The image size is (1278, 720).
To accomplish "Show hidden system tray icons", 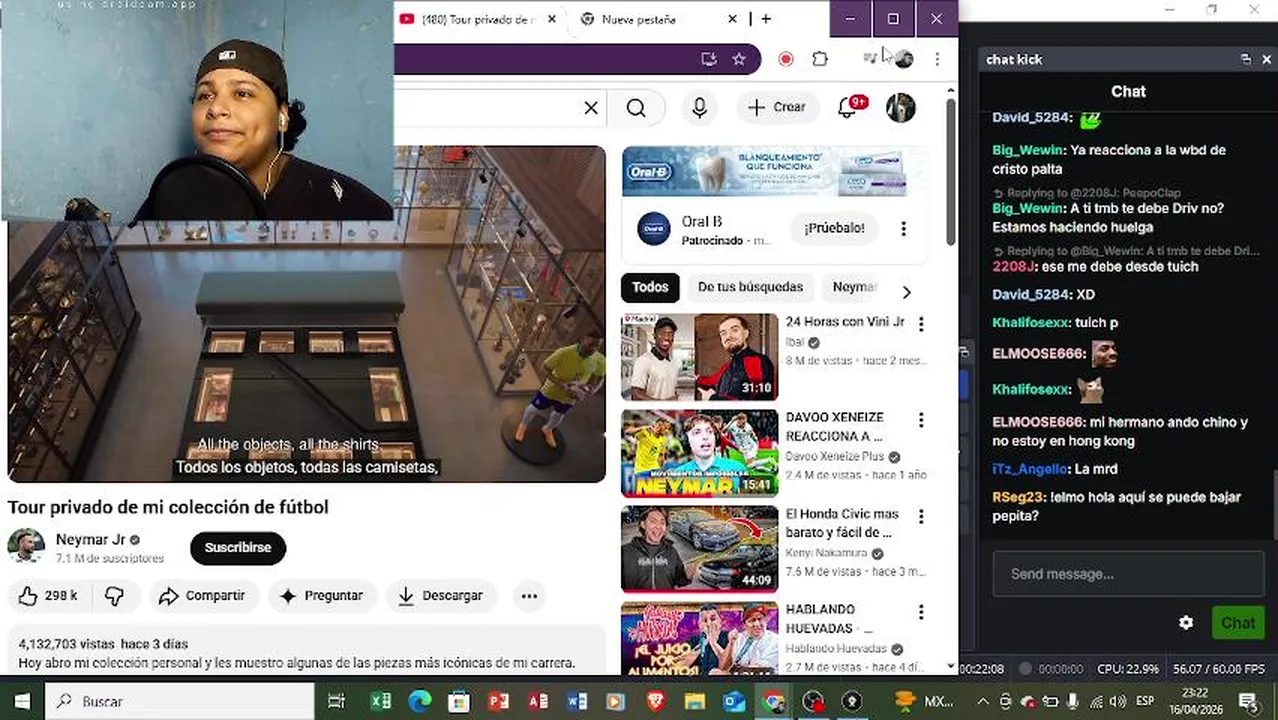I will click(x=982, y=701).
